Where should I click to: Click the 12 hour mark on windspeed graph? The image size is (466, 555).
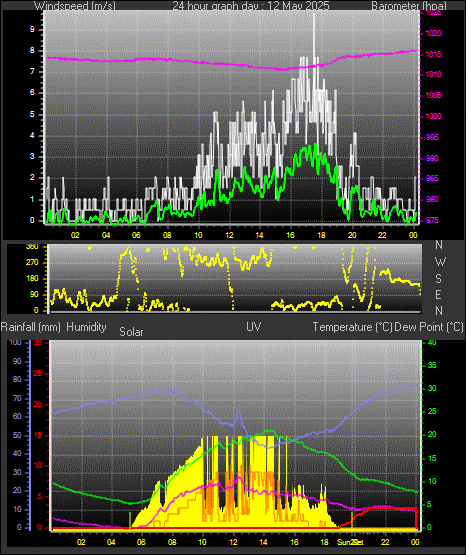click(229, 235)
